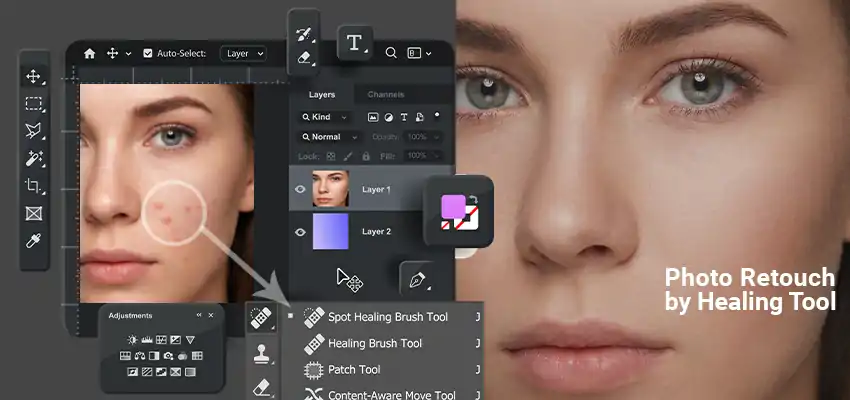Add a Channel Mixer adjustment

click(x=183, y=356)
